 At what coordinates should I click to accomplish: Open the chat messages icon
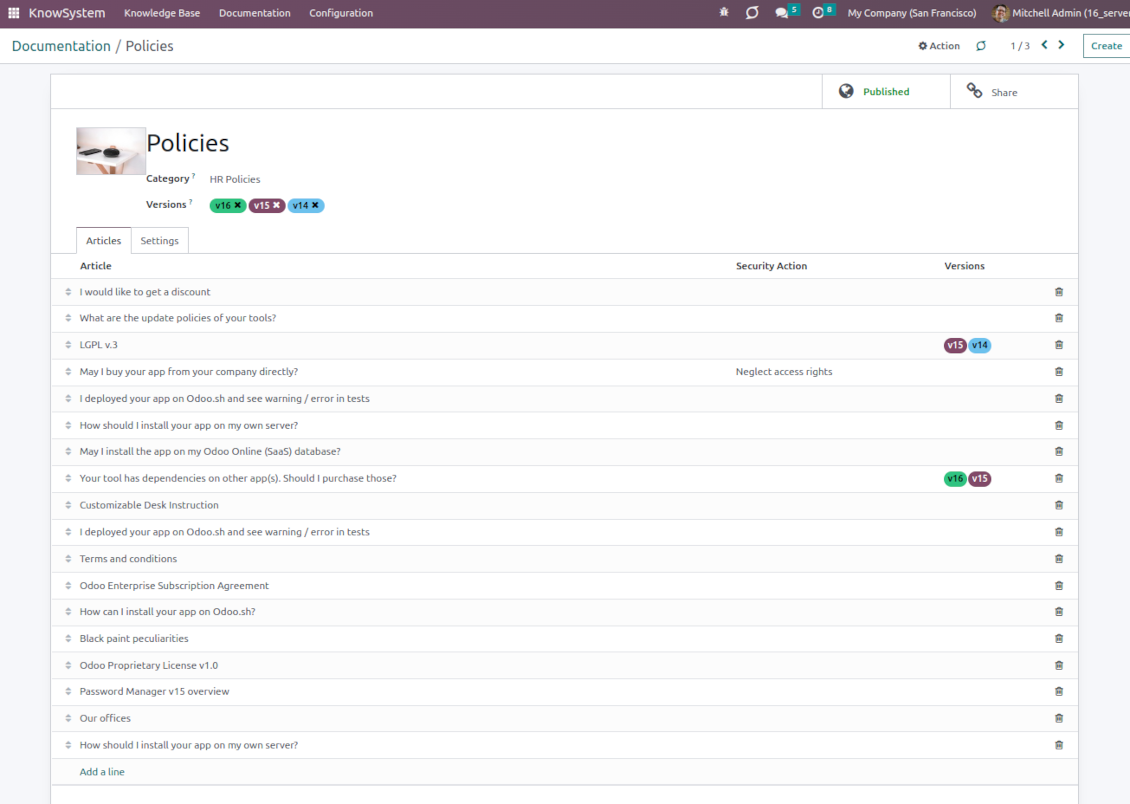(x=782, y=13)
